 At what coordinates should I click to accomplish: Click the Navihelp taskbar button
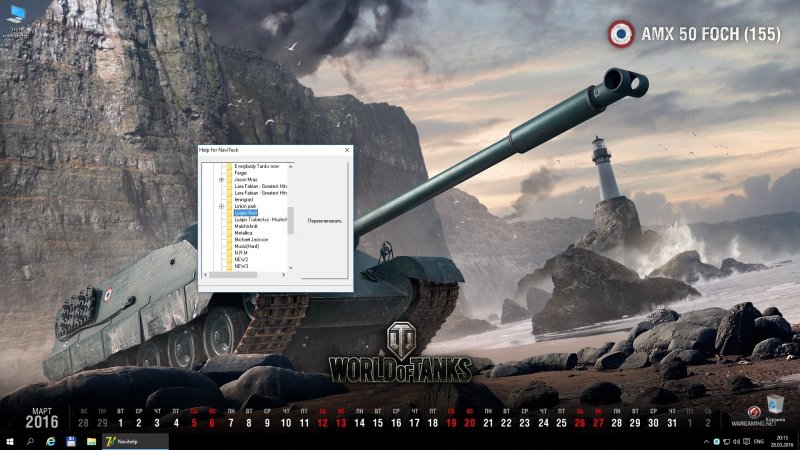(135, 441)
